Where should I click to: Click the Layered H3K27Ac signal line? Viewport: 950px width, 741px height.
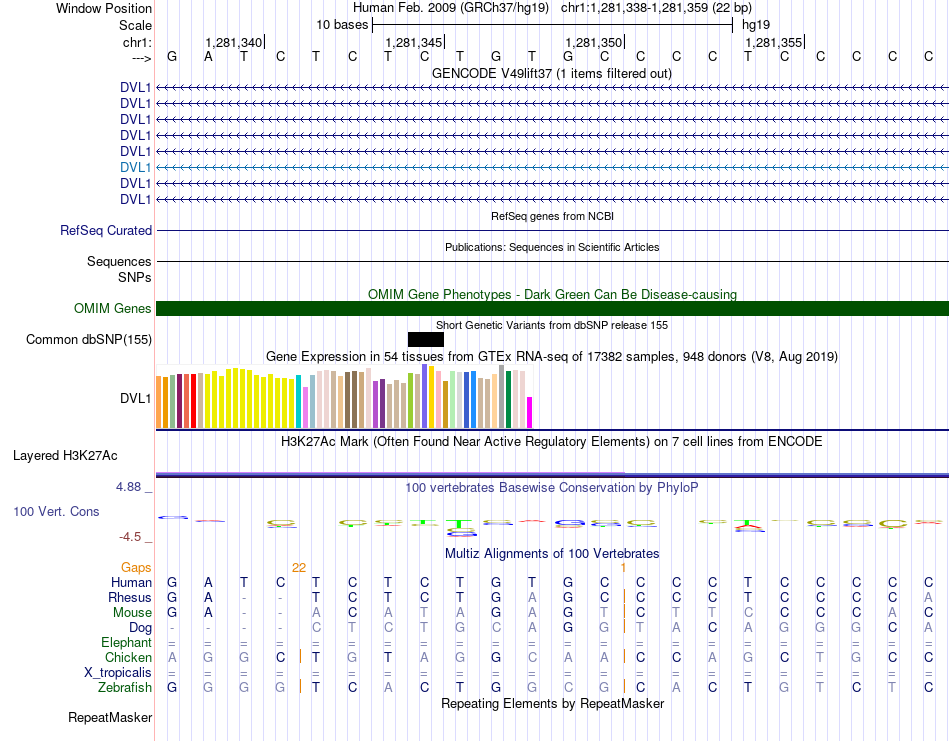click(553, 475)
